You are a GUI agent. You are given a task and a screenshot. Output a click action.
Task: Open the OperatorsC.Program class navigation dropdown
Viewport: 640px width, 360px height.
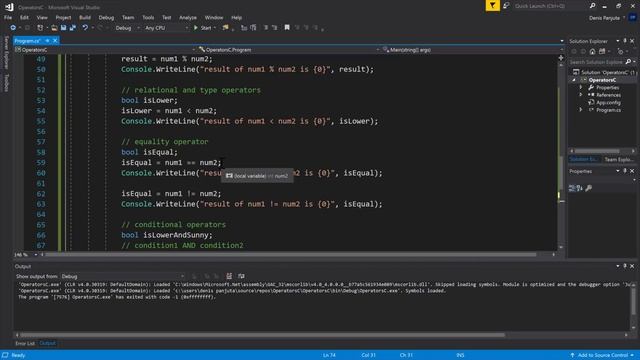289,50
